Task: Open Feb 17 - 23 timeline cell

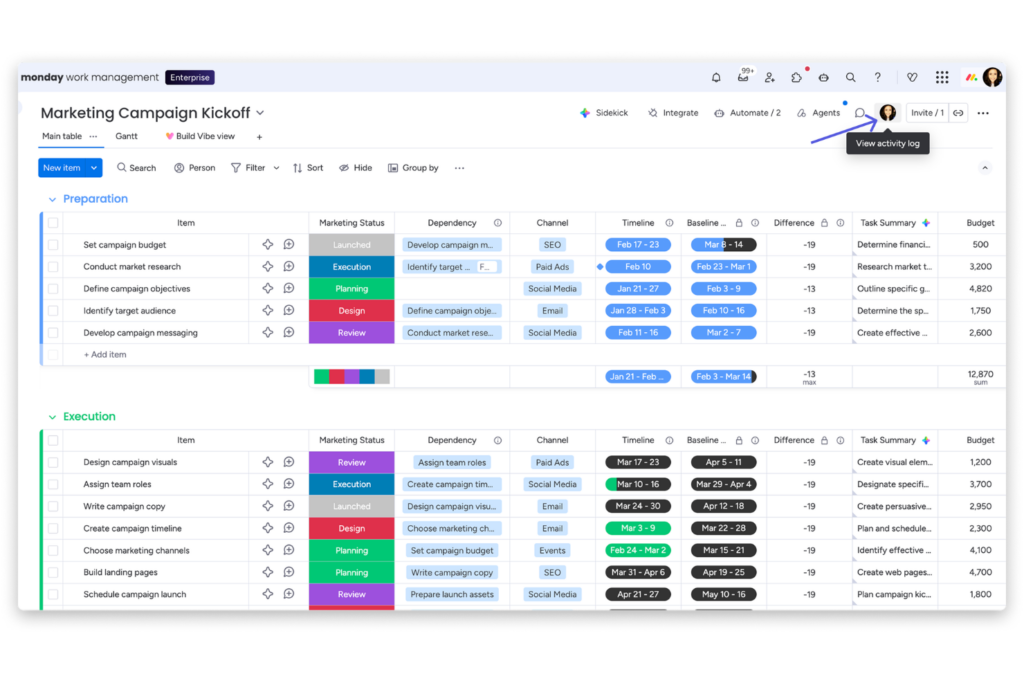Action: pos(638,245)
